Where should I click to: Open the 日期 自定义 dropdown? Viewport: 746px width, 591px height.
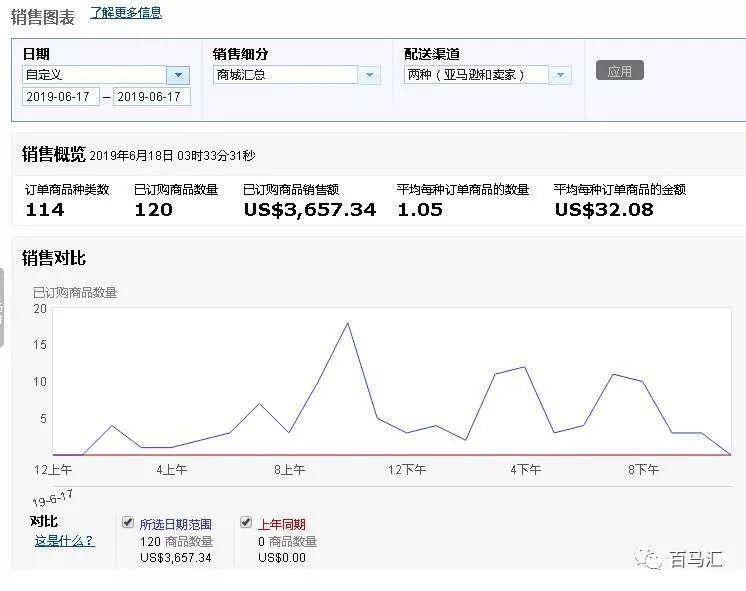click(178, 75)
